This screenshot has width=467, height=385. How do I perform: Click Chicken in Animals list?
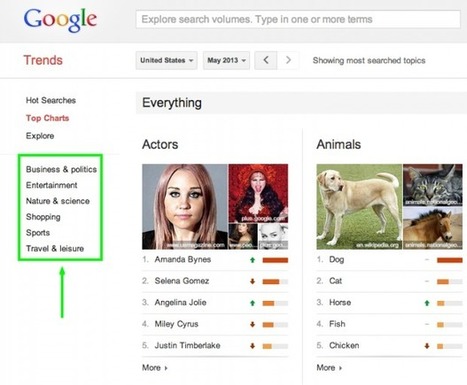344,346
